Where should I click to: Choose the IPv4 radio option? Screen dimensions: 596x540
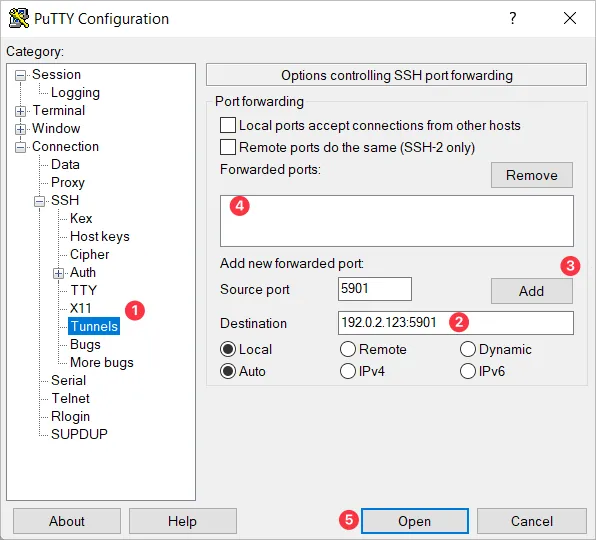348,371
